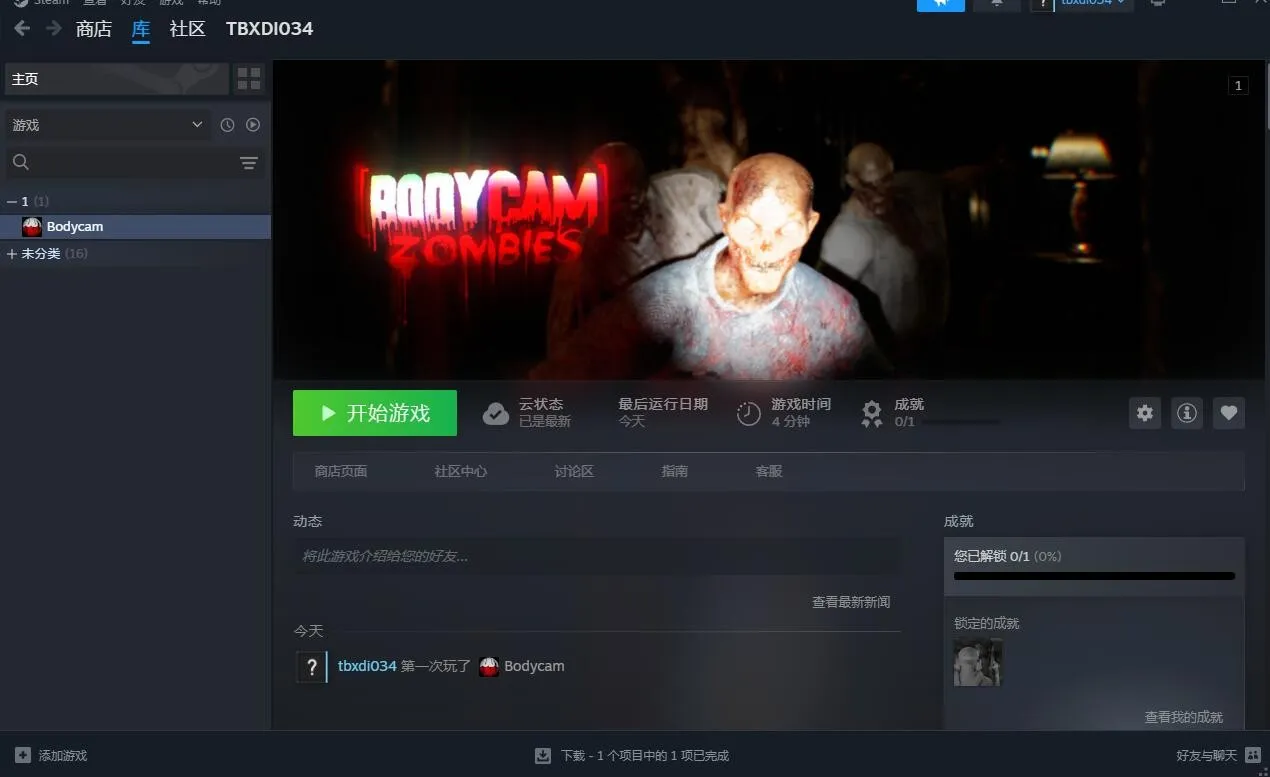Open the 游戏 category dropdown
This screenshot has width=1270, height=777.
click(x=107, y=125)
